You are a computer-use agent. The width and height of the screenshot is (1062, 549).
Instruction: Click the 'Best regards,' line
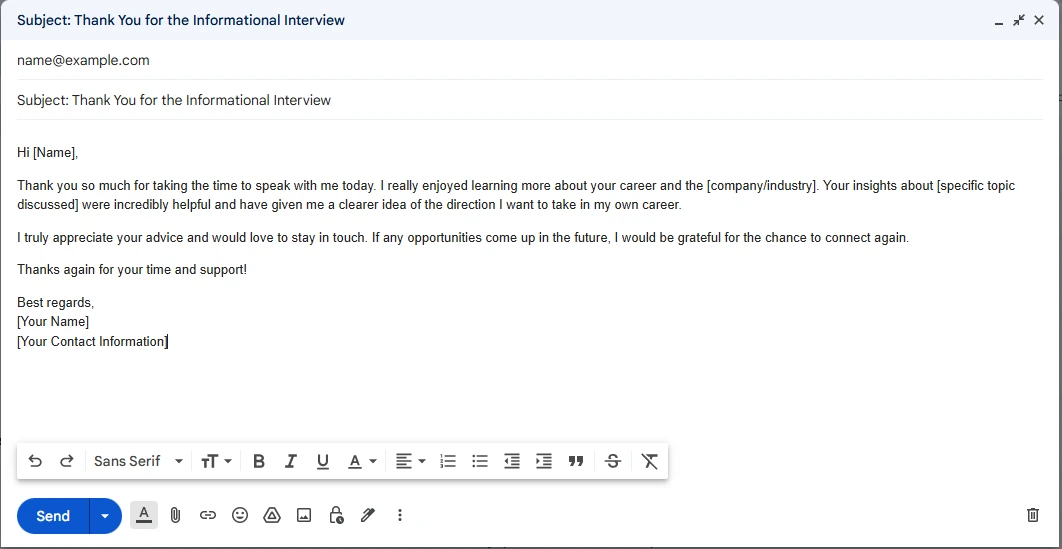pyautogui.click(x=56, y=303)
